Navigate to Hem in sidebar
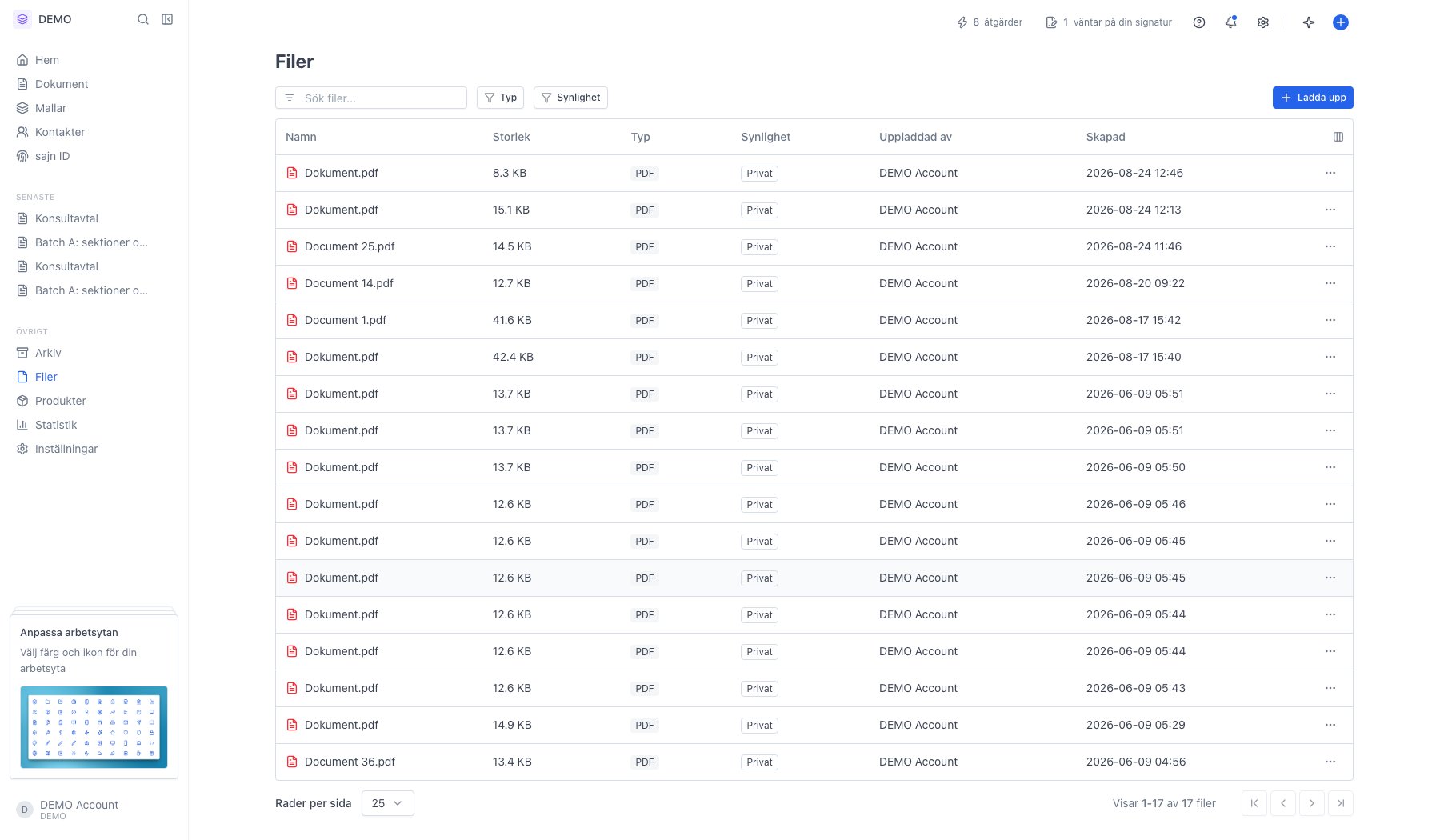Screen dimensions: 1440x840 47,60
